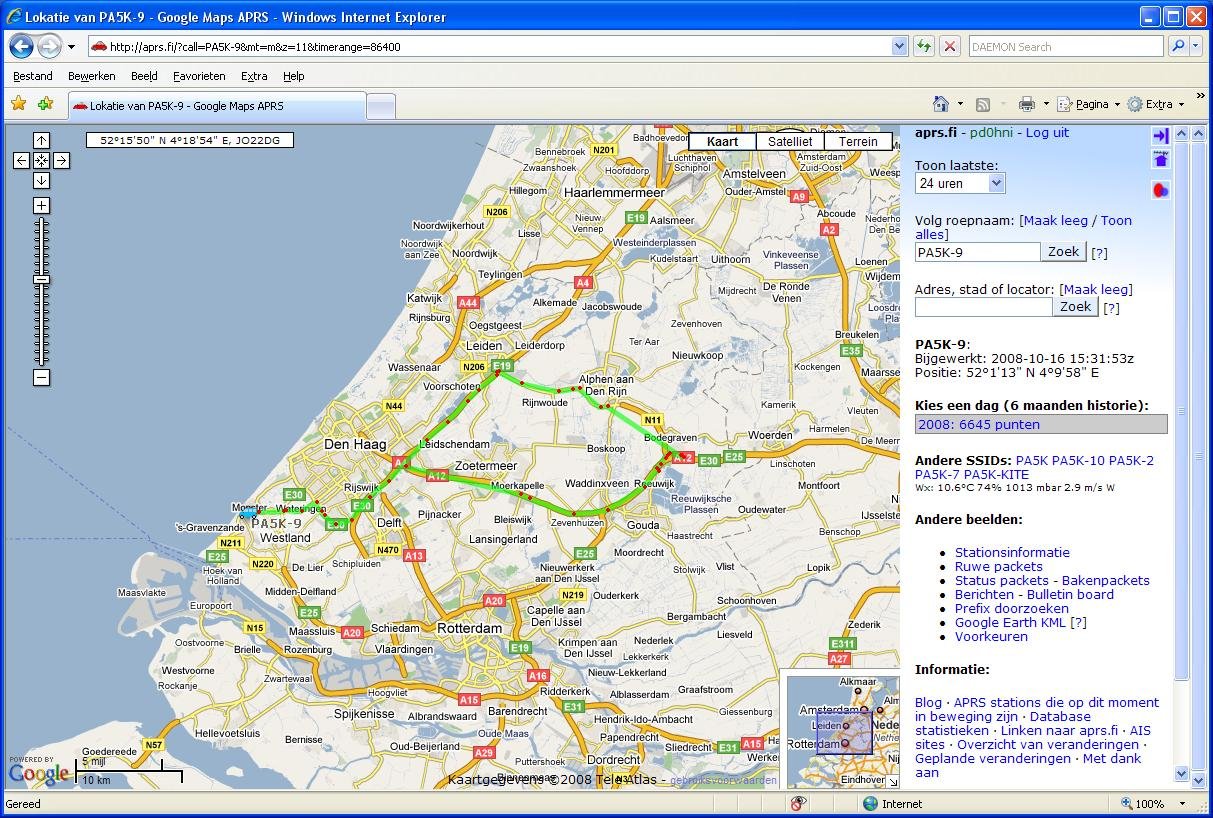Expand the print options dropdown arrow
This screenshot has width=1213, height=818.
pos(1046,104)
